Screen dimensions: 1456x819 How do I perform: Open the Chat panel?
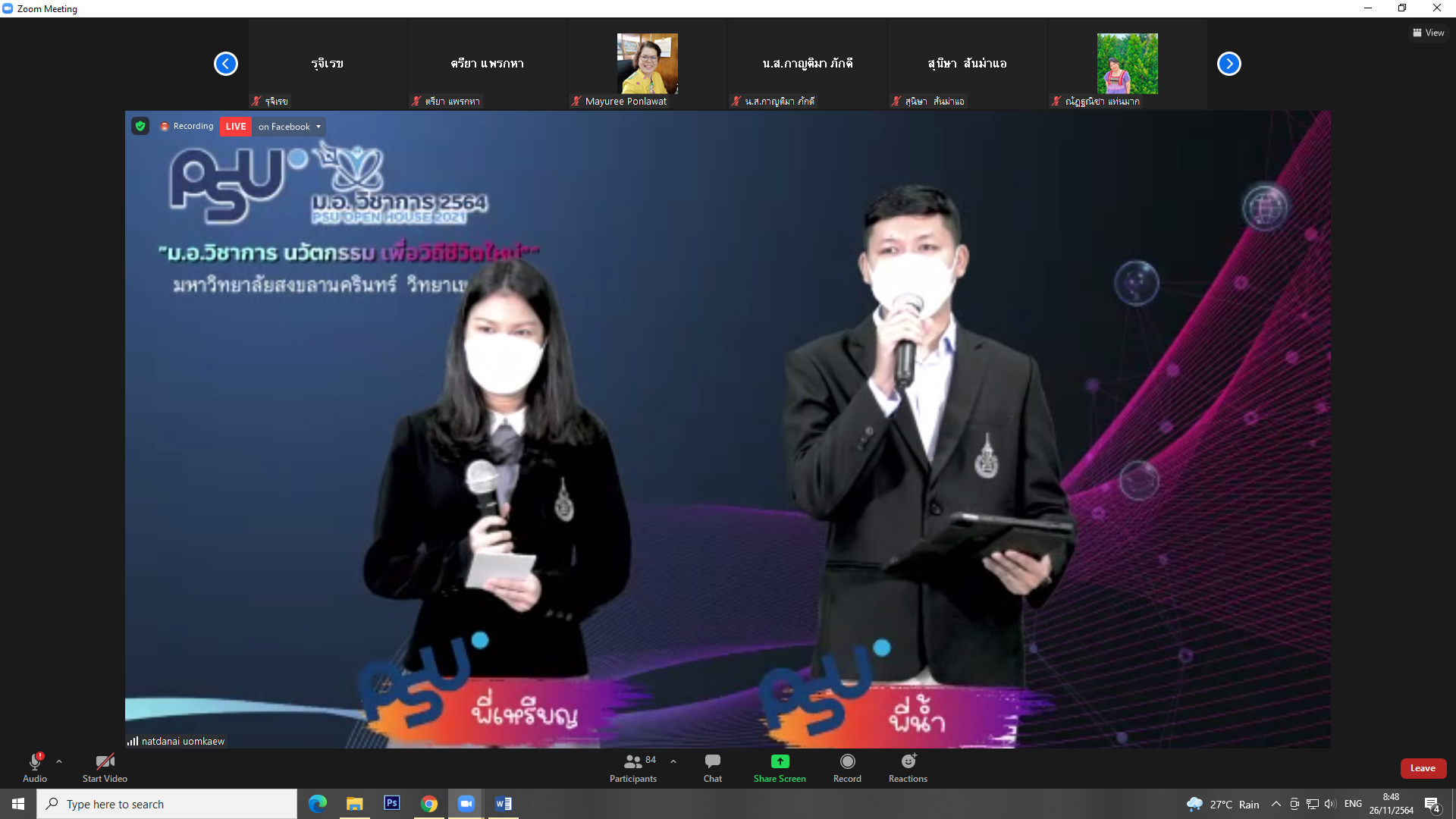[712, 767]
